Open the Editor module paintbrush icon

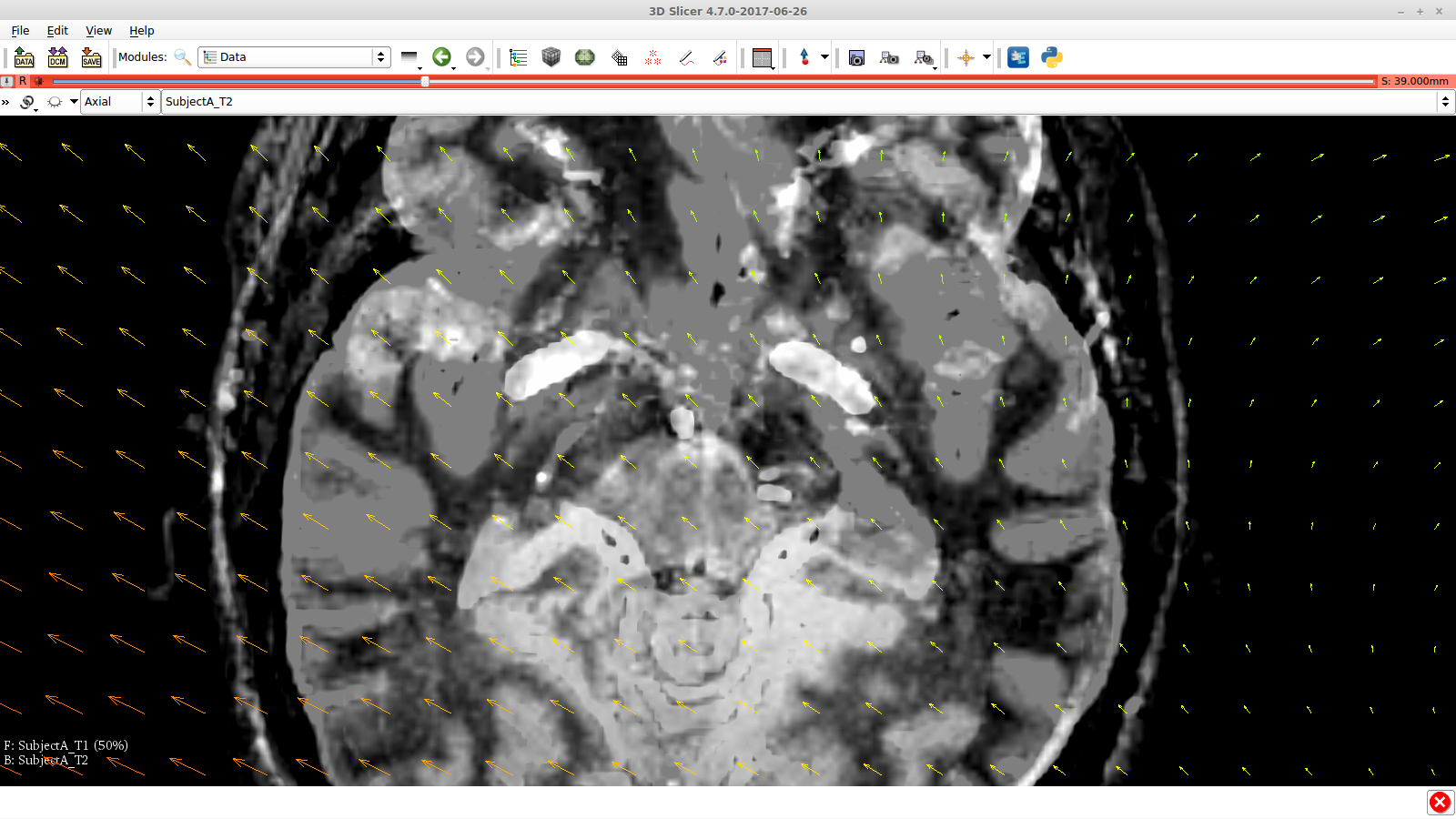click(x=720, y=57)
